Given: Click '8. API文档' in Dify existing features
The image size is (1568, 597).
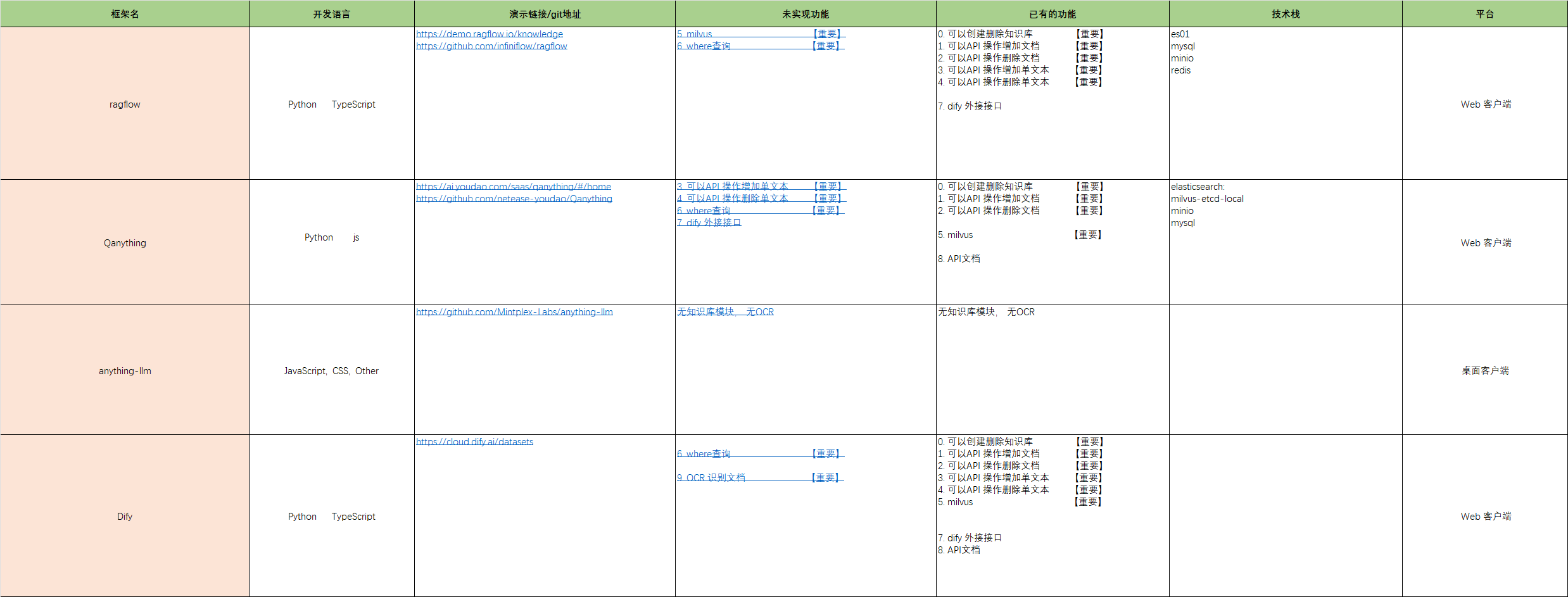Looking at the screenshot, I should click(x=959, y=550).
